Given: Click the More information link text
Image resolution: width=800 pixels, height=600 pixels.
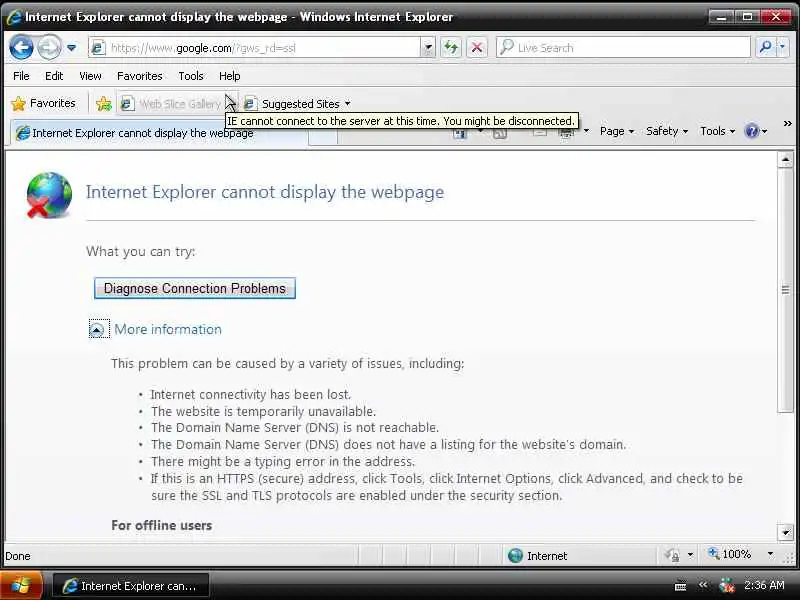Looking at the screenshot, I should (x=168, y=330).
